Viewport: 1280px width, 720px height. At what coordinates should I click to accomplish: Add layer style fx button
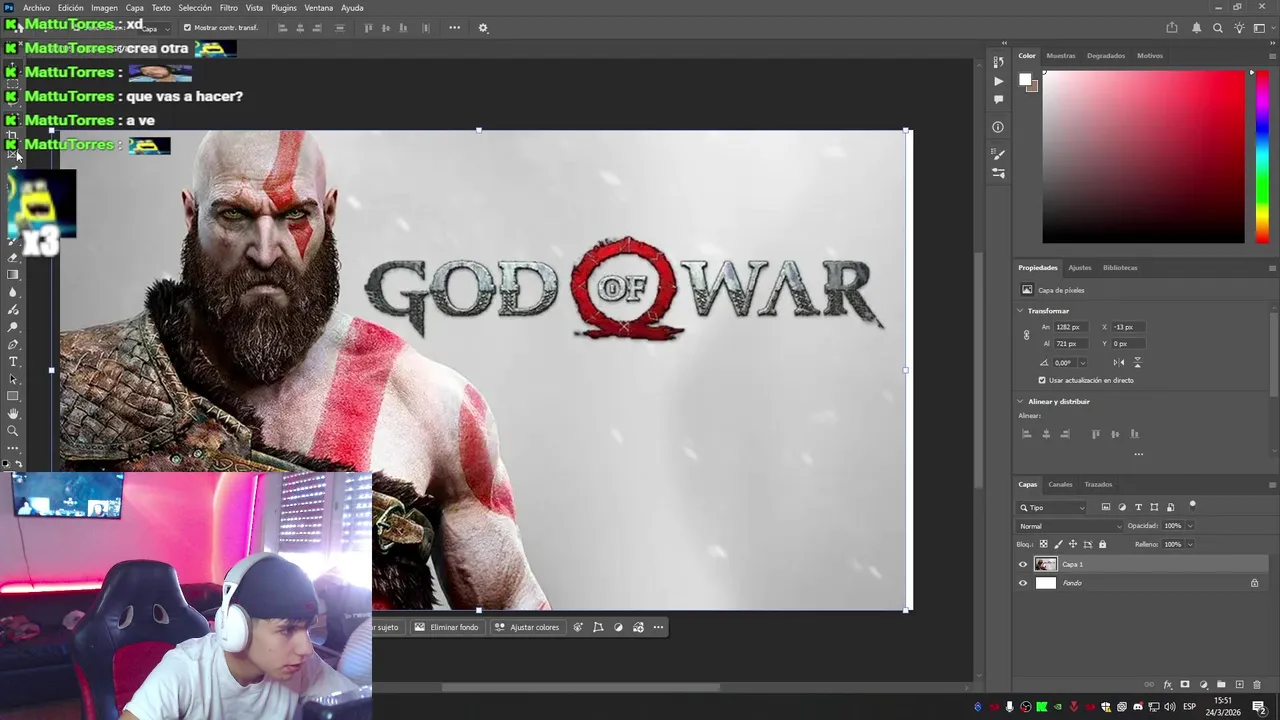(x=1167, y=685)
